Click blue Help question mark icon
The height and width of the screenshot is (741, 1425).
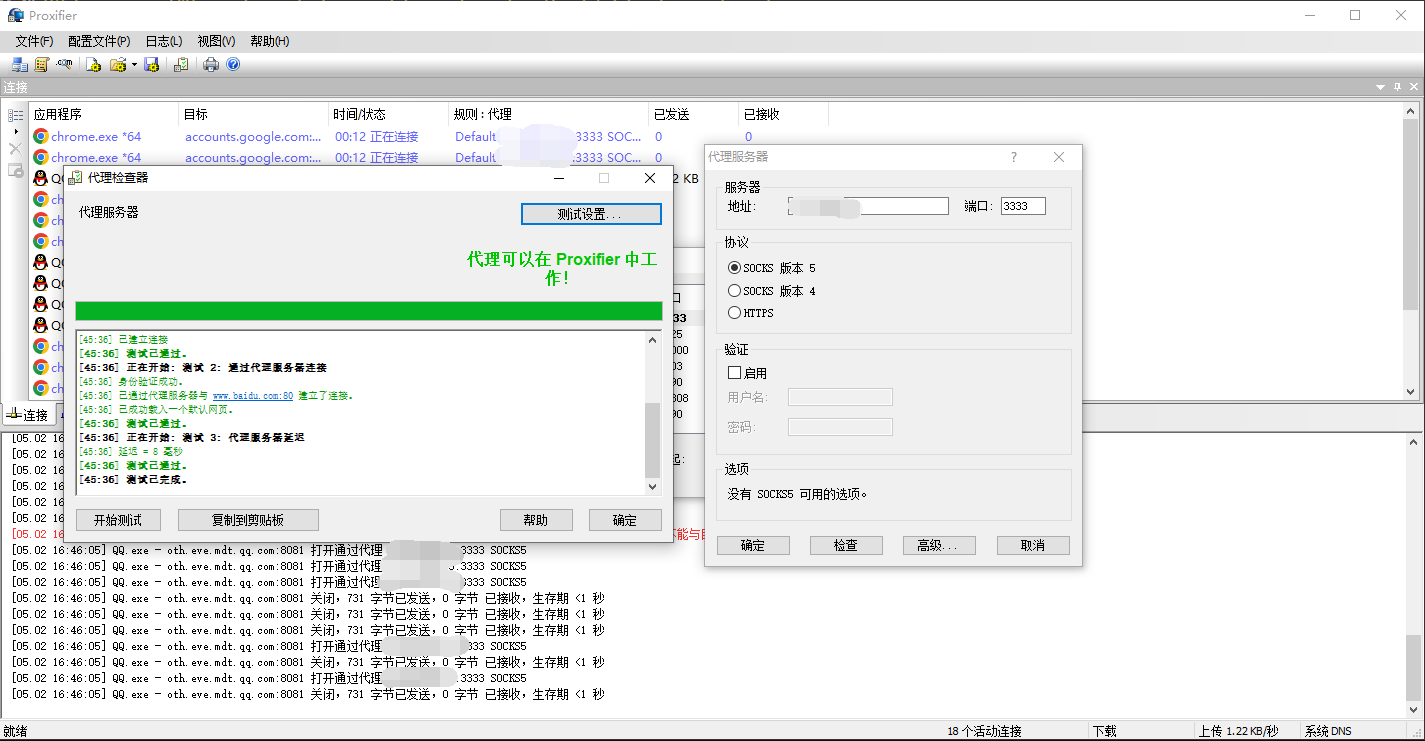(233, 64)
